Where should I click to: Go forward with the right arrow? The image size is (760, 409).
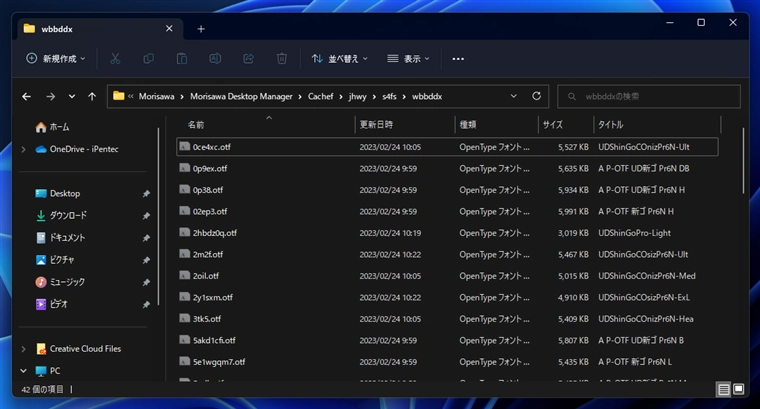click(x=50, y=96)
